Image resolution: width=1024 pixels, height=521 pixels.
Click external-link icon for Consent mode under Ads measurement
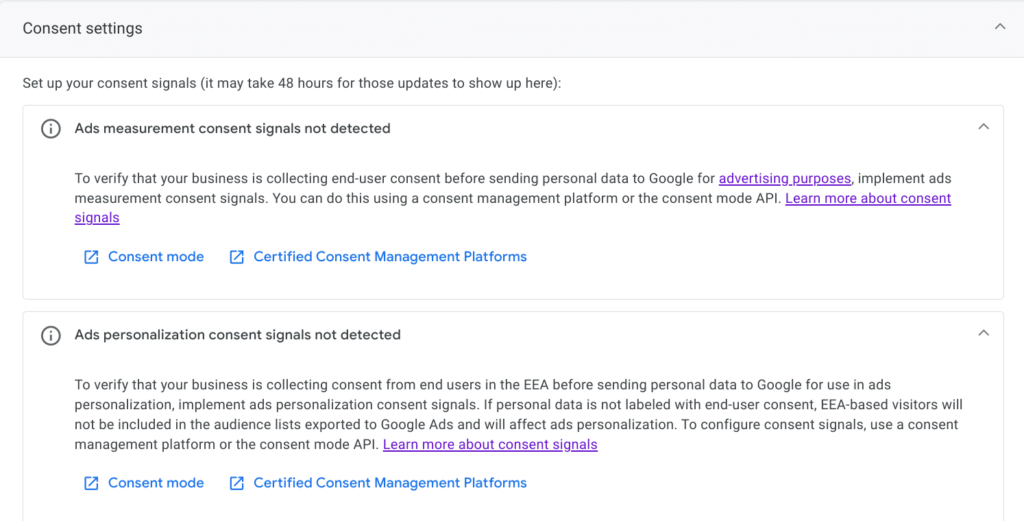tap(91, 257)
